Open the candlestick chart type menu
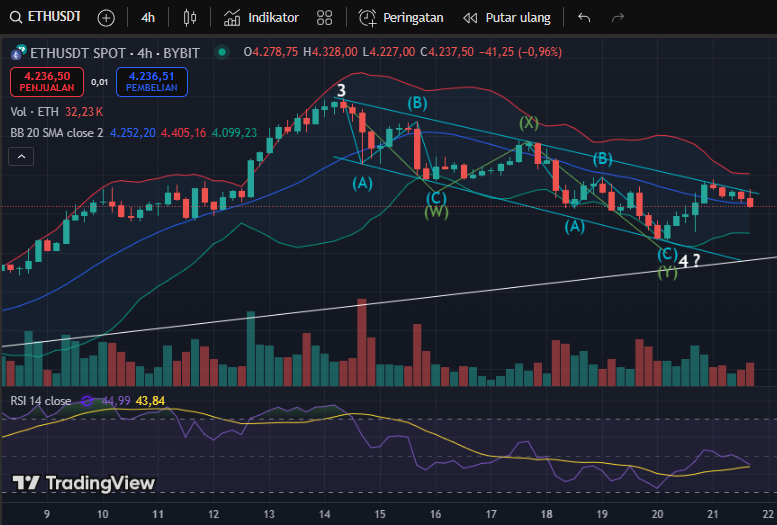Viewport: 777px width, 525px height. pyautogui.click(x=190, y=18)
